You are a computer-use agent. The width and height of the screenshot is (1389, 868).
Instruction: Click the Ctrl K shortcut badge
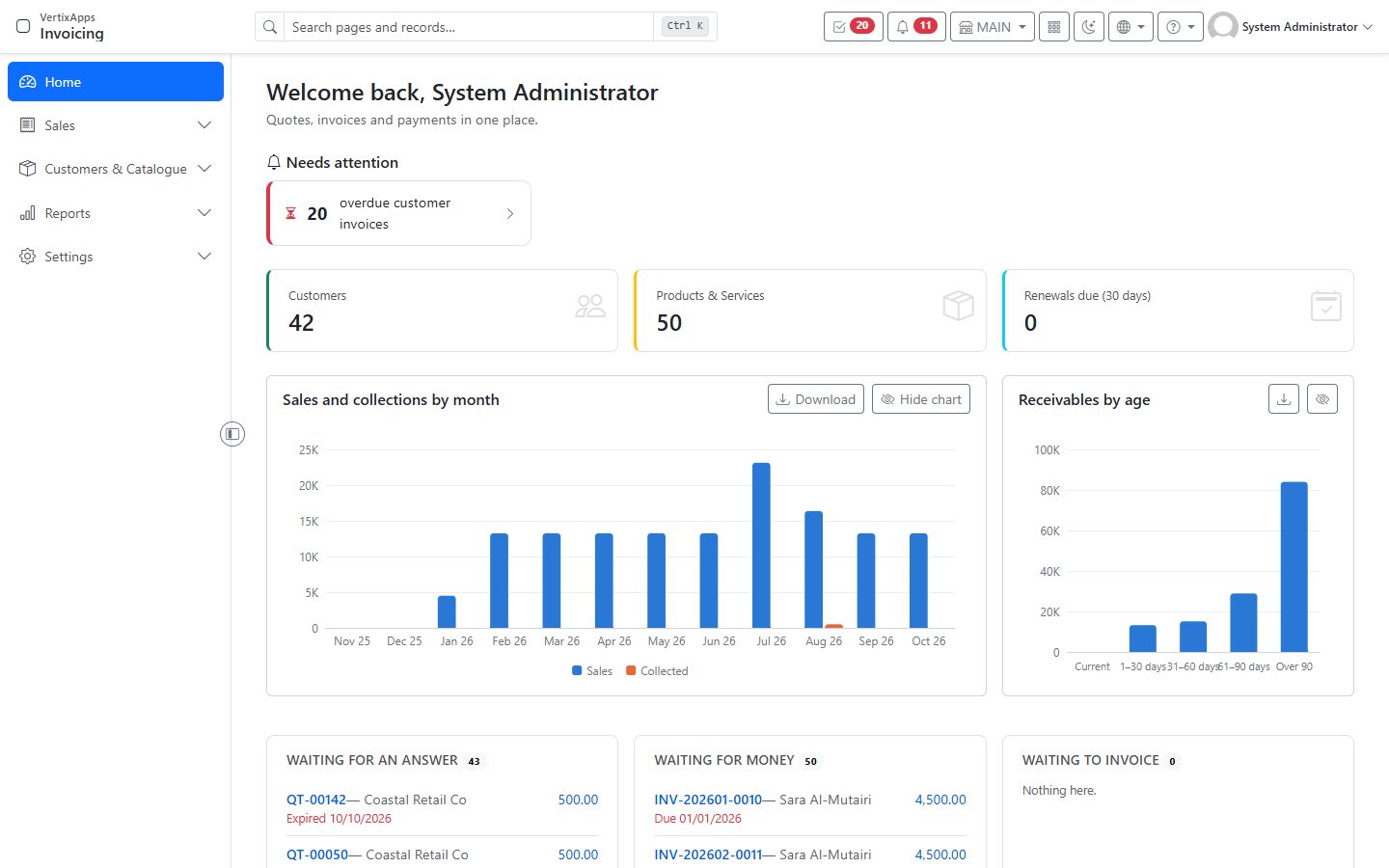tap(685, 27)
